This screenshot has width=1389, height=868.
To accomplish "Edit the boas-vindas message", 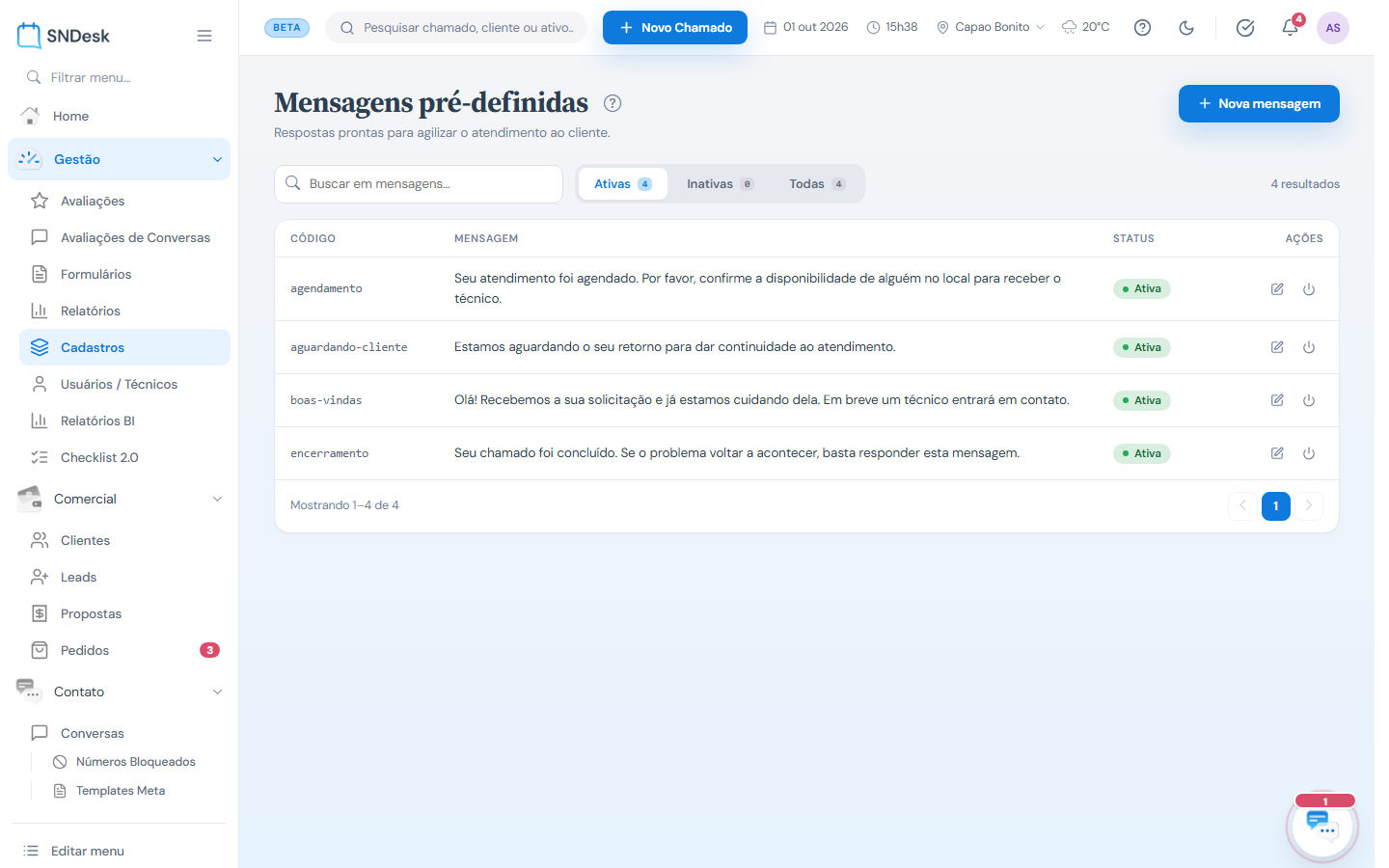I will [1277, 400].
